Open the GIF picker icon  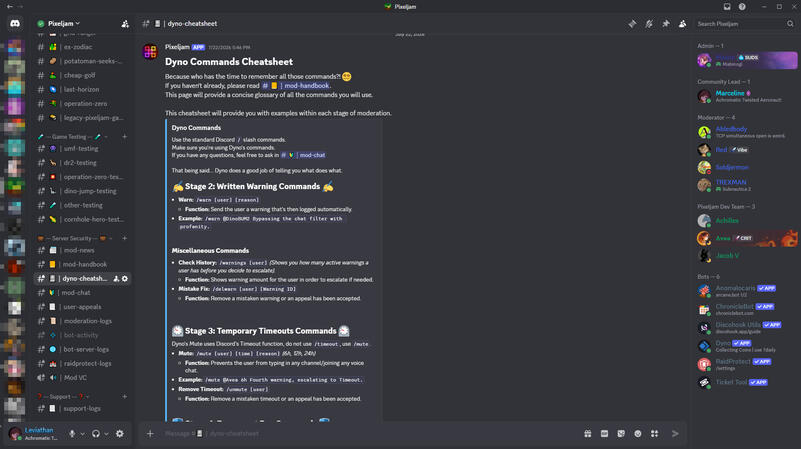pyautogui.click(x=604, y=434)
